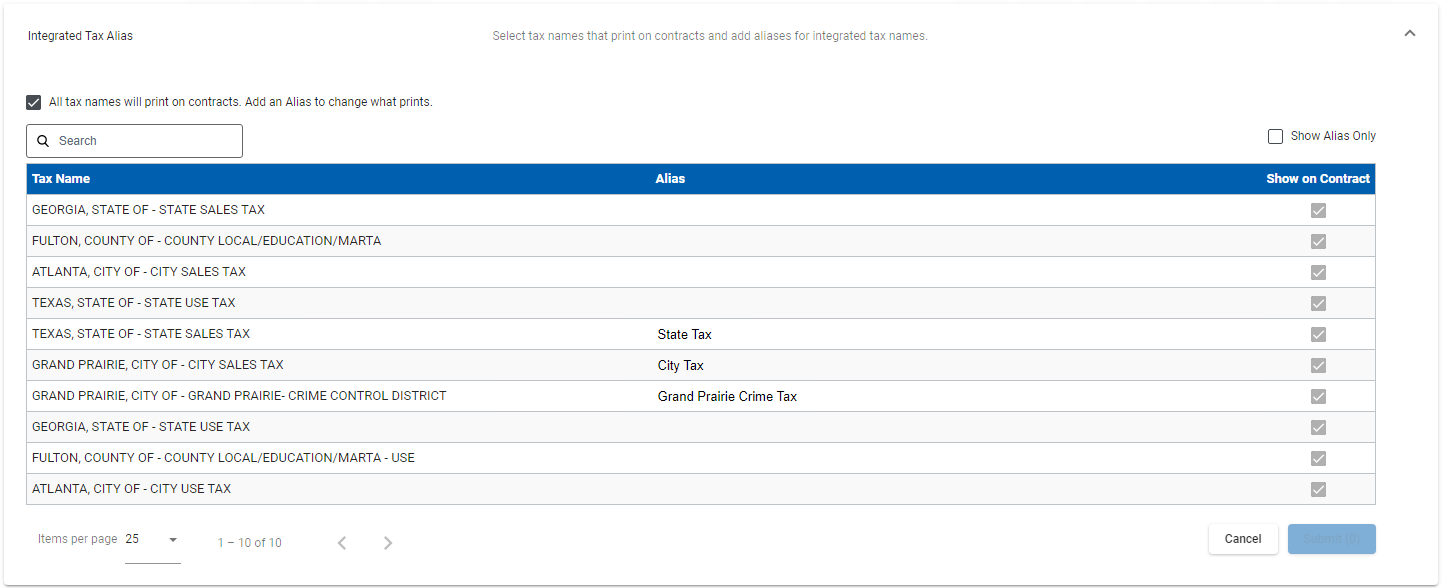Go to the next page arrow
The image size is (1445, 588).
(x=388, y=543)
